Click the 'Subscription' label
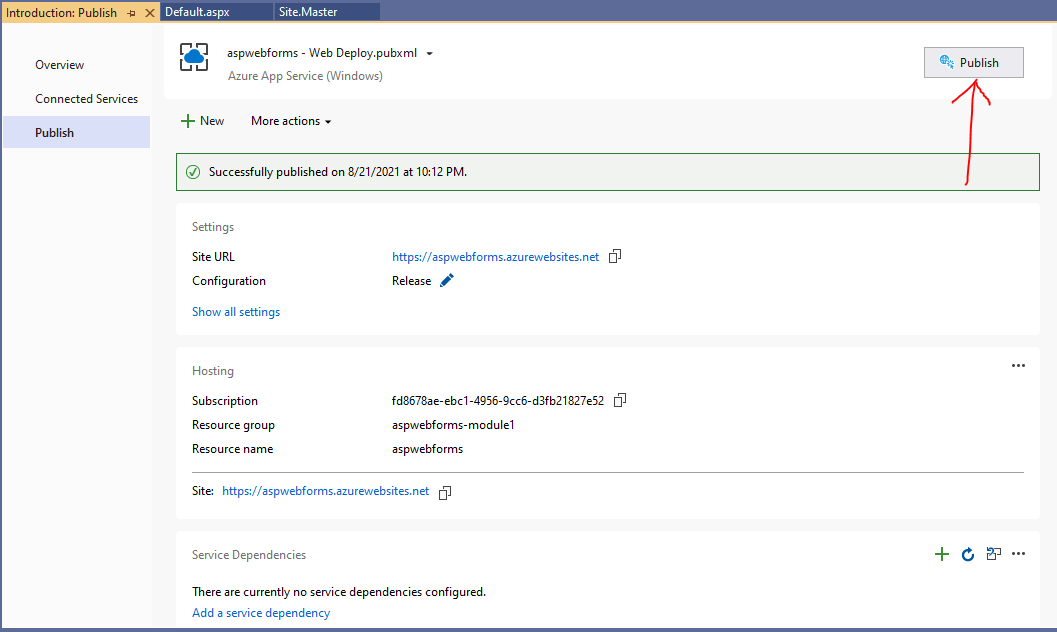The width and height of the screenshot is (1057, 632). pos(224,401)
